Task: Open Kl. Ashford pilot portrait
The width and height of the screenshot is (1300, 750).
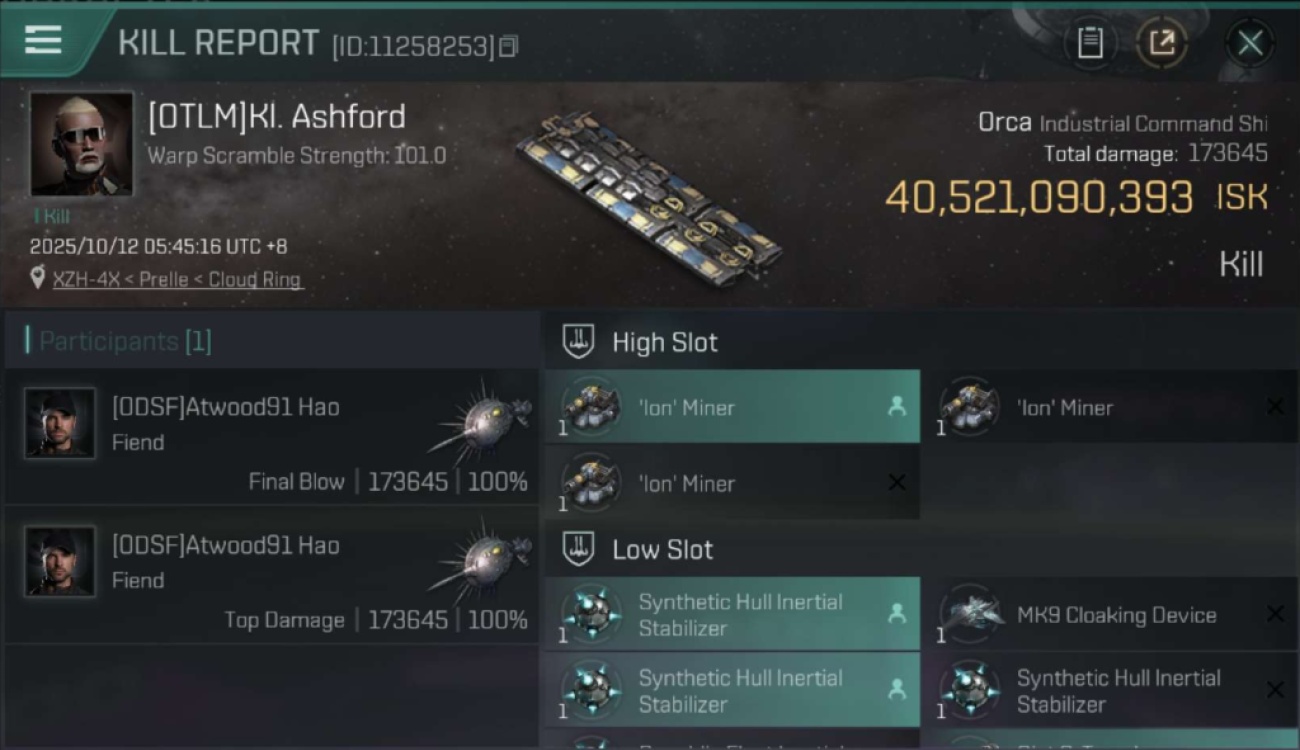Action: (81, 144)
